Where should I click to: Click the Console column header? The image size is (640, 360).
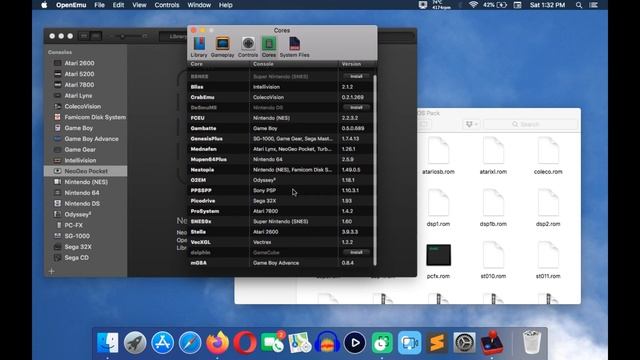point(294,64)
